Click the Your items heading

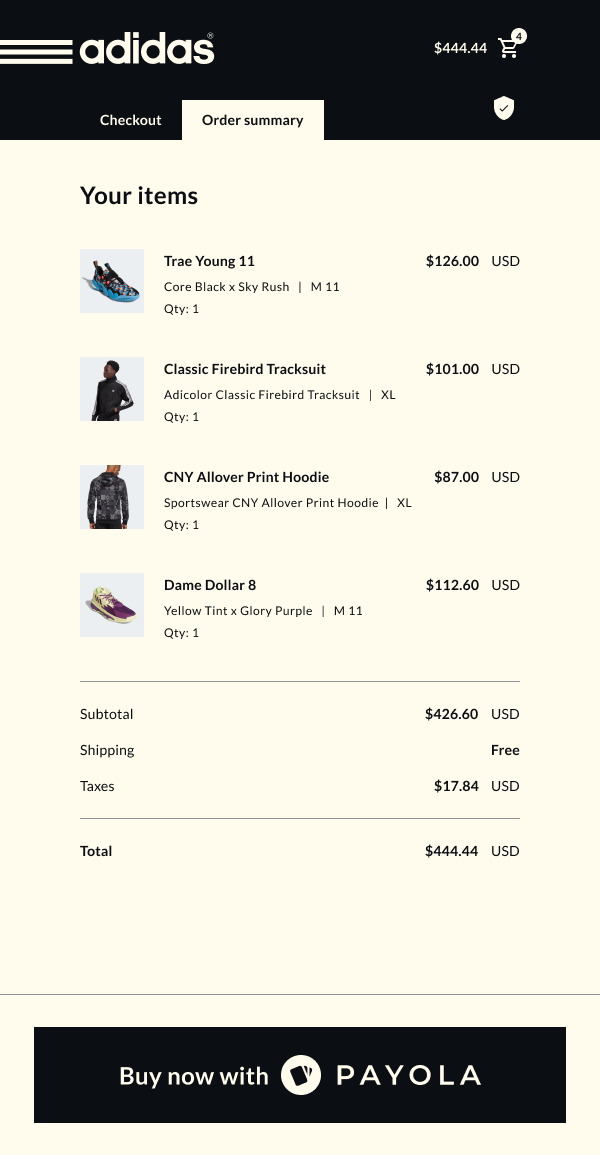coord(139,196)
